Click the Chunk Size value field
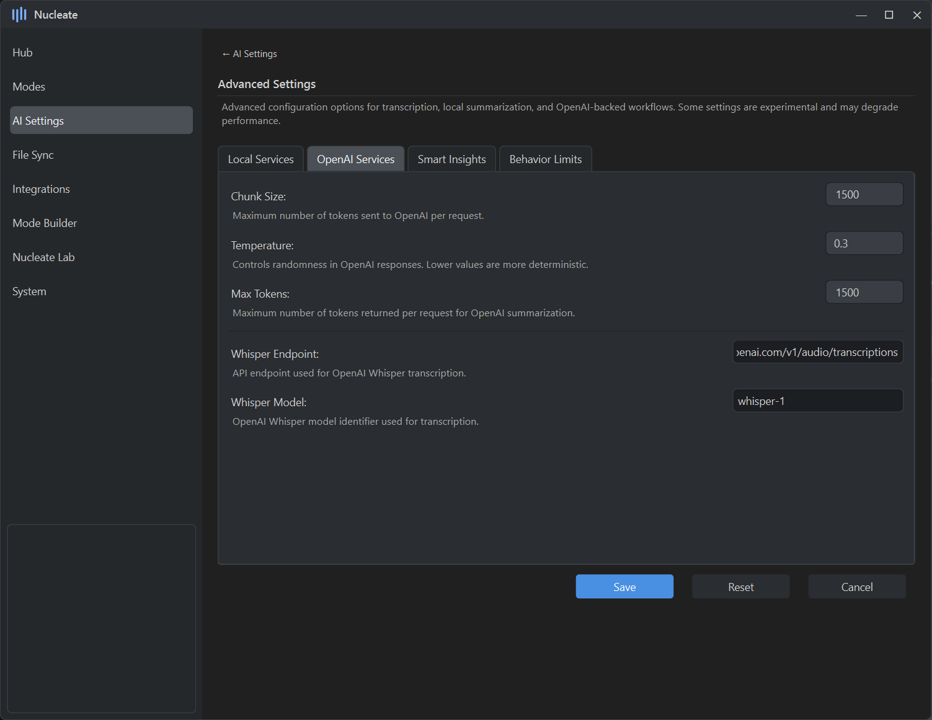Screen dimensions: 932x720 [x=864, y=195]
